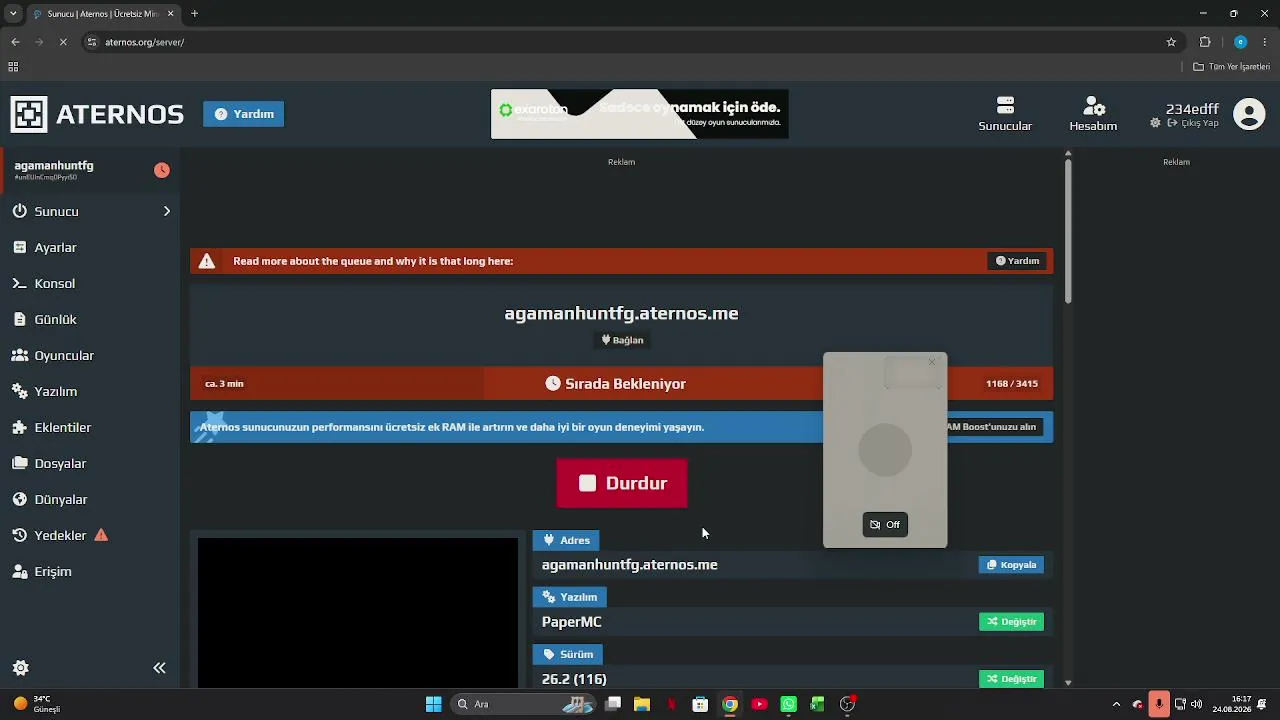Open Sunucular servers list
1280x720 pixels.
tap(1005, 114)
